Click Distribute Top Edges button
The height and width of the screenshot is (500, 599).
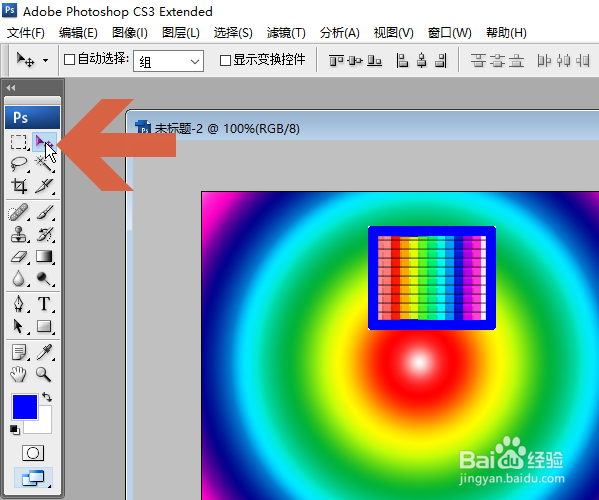[478, 60]
